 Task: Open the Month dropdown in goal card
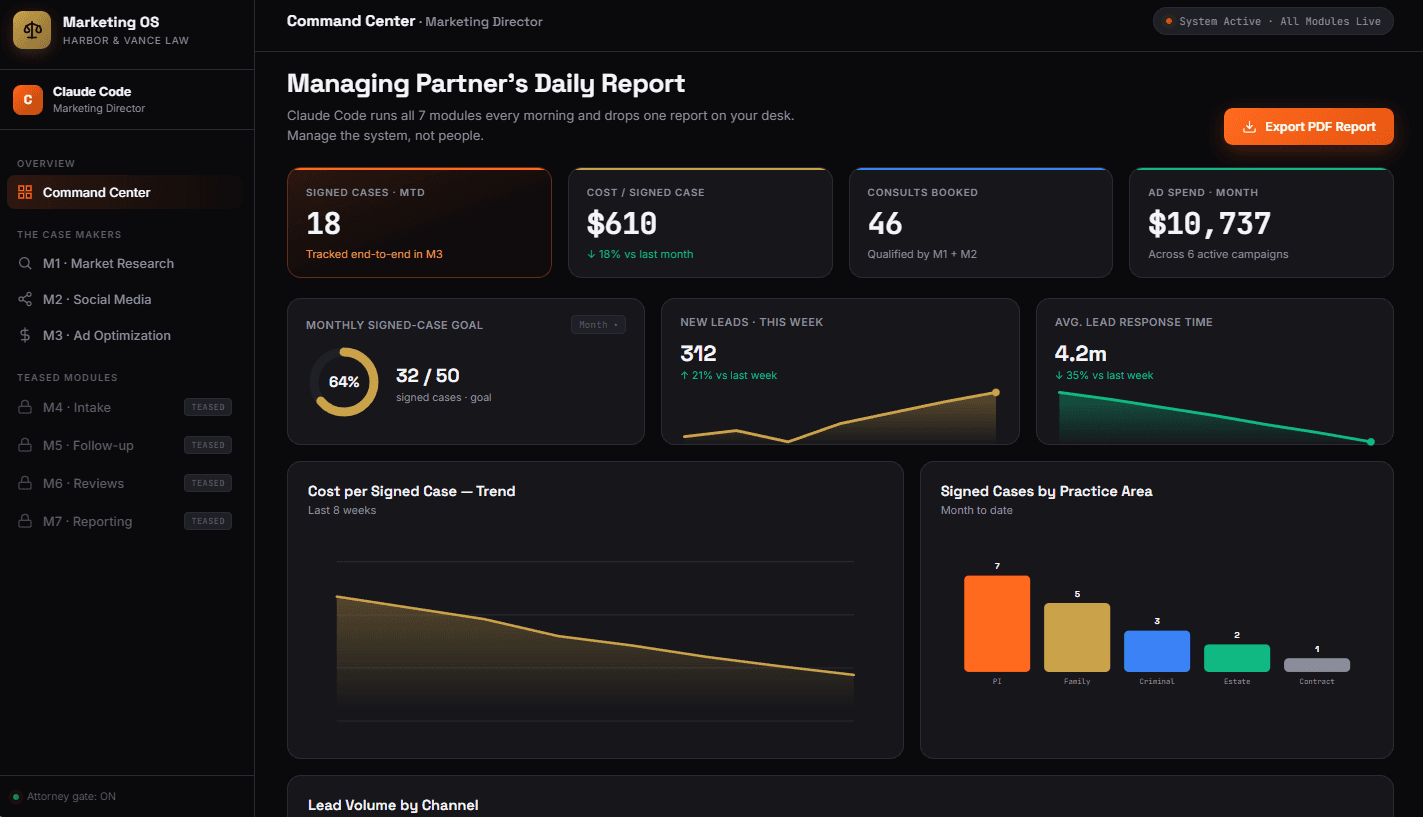point(598,325)
